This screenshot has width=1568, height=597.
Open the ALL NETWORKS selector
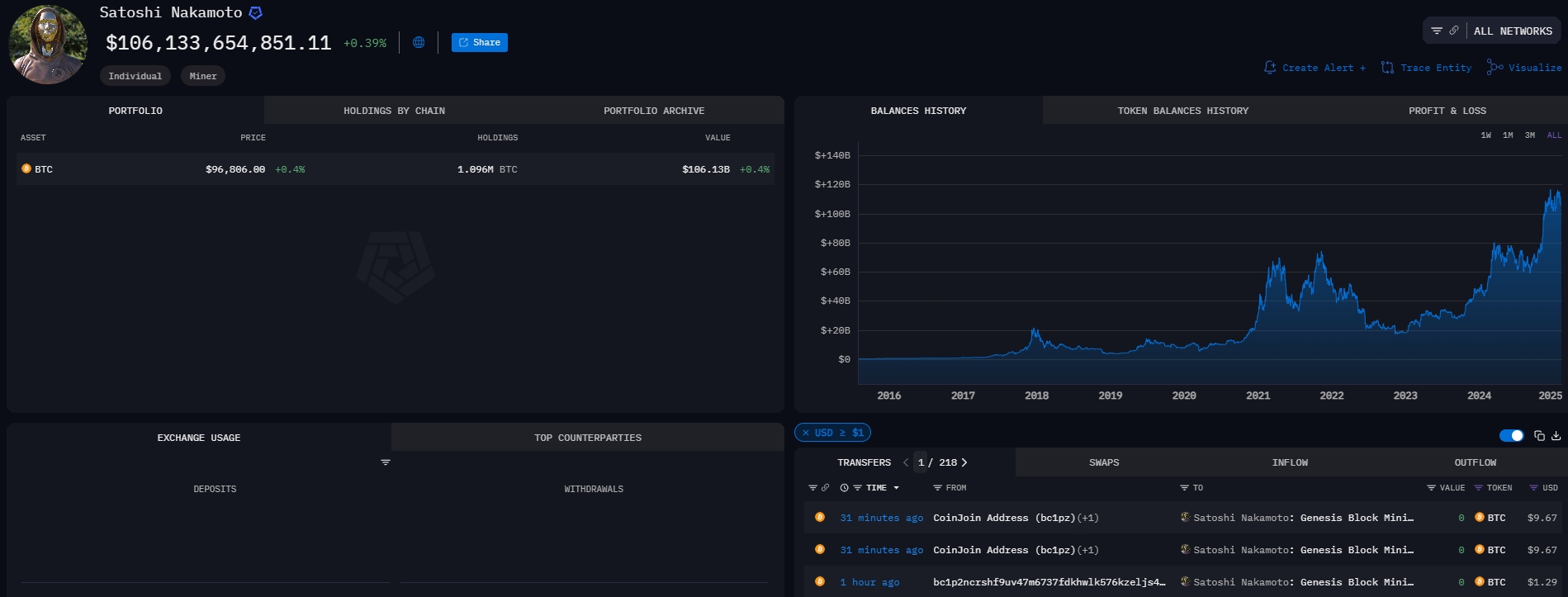pos(1513,31)
